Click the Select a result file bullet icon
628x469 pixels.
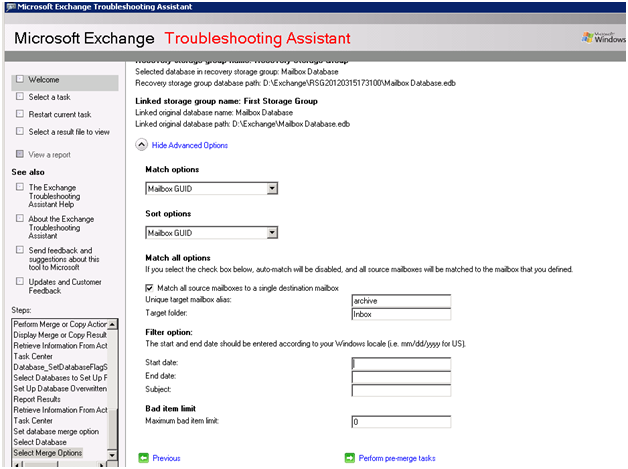(20, 131)
